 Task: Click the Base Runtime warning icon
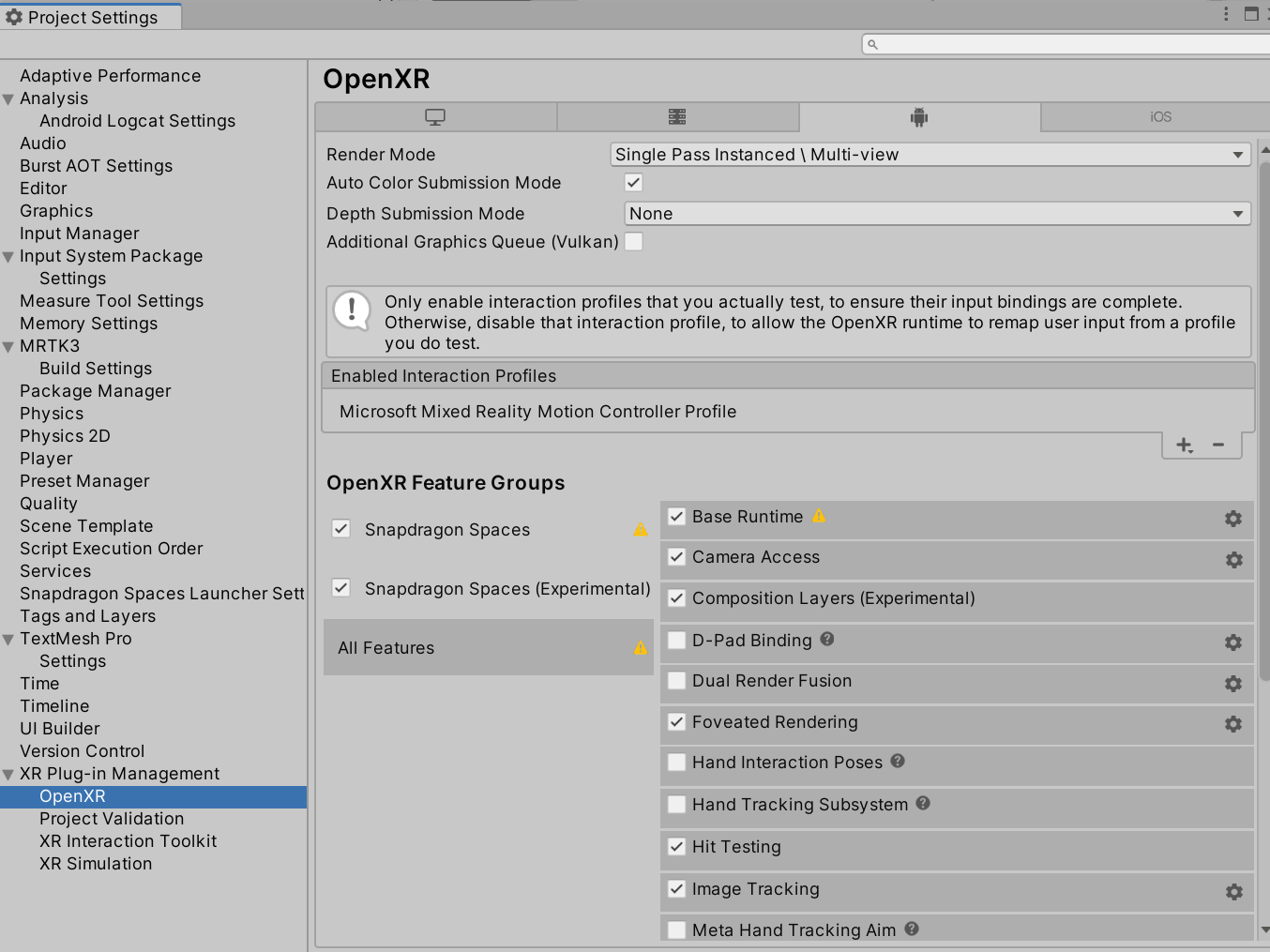(819, 516)
